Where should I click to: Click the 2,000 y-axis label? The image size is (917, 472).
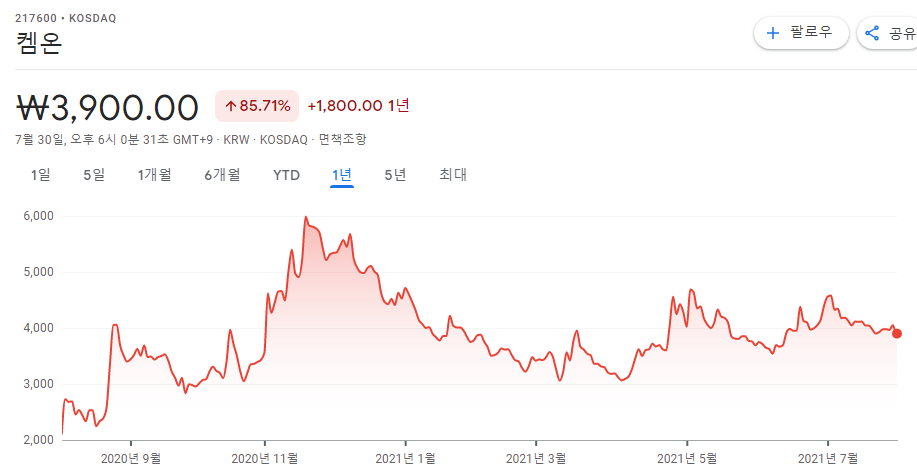click(x=40, y=440)
